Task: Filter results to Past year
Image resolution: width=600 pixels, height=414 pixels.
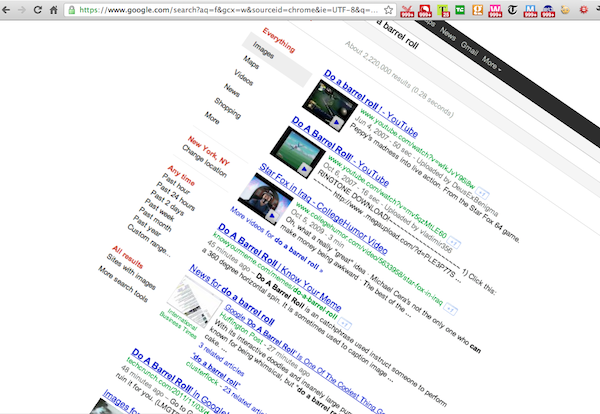Action: coord(147,226)
